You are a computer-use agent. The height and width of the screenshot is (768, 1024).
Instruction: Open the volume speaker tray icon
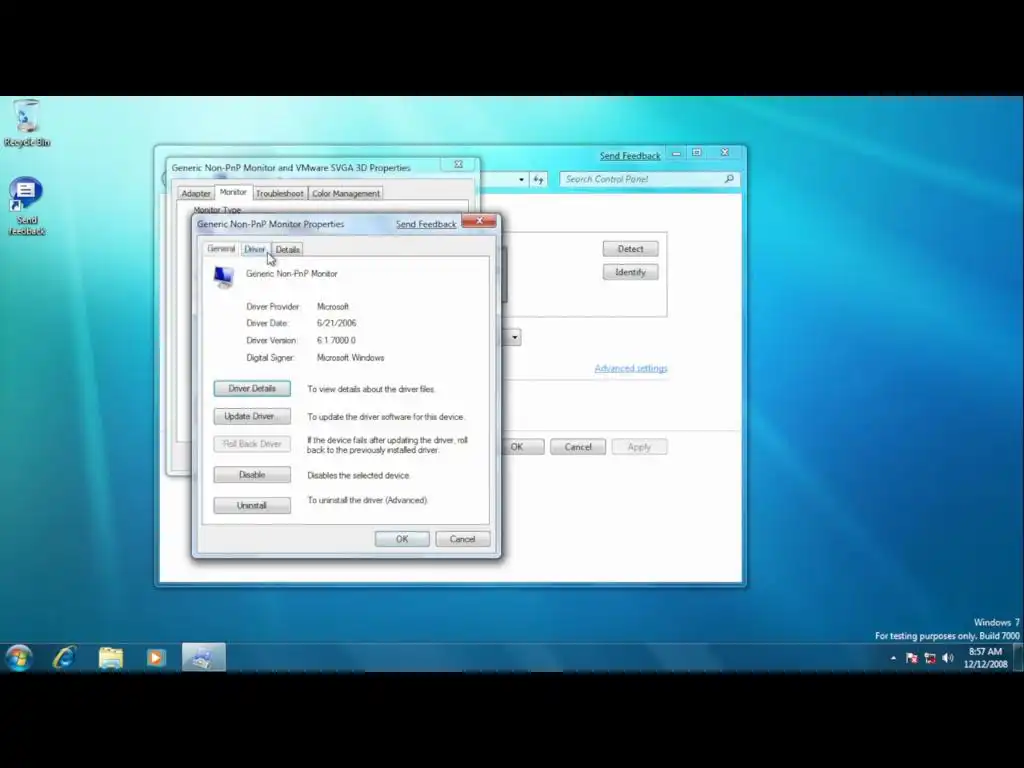948,658
